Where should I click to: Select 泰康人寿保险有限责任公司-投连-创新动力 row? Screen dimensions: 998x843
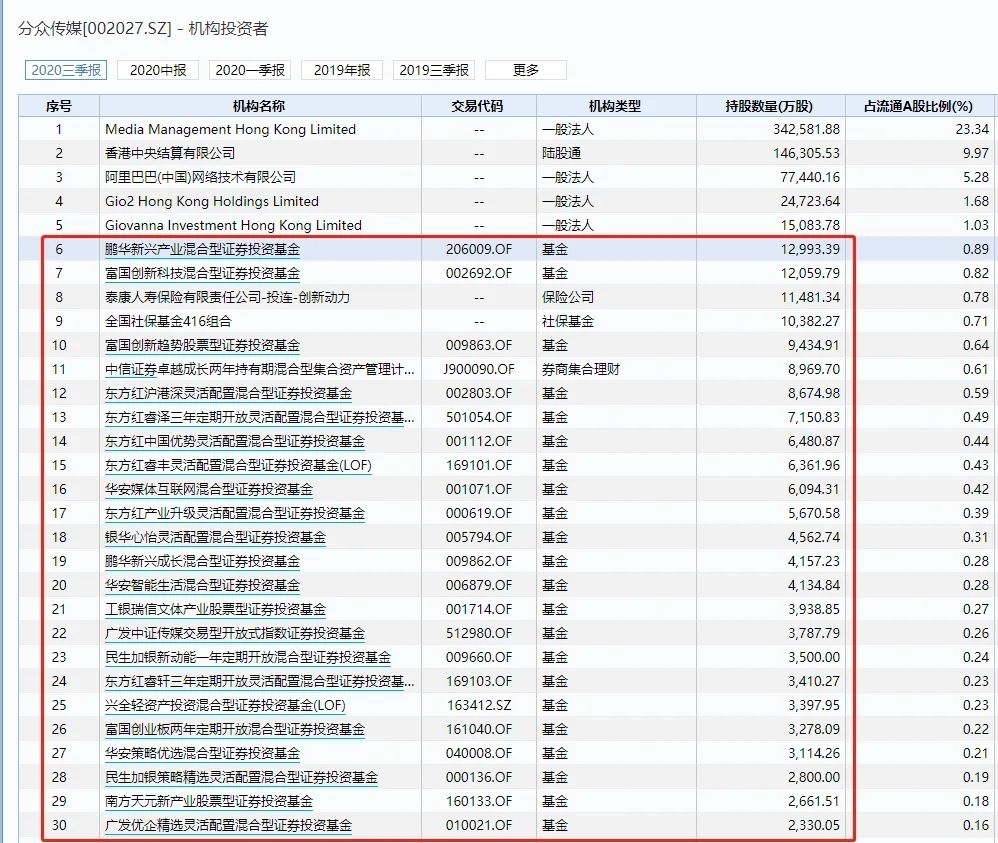(506, 297)
